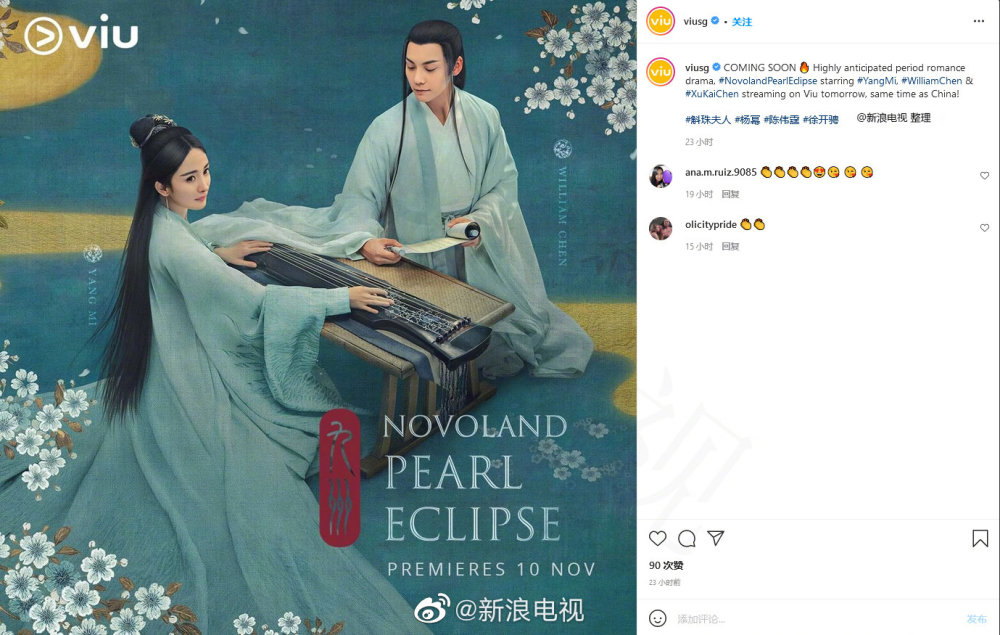
Task: Open viusg avatar in post header
Action: click(x=661, y=21)
